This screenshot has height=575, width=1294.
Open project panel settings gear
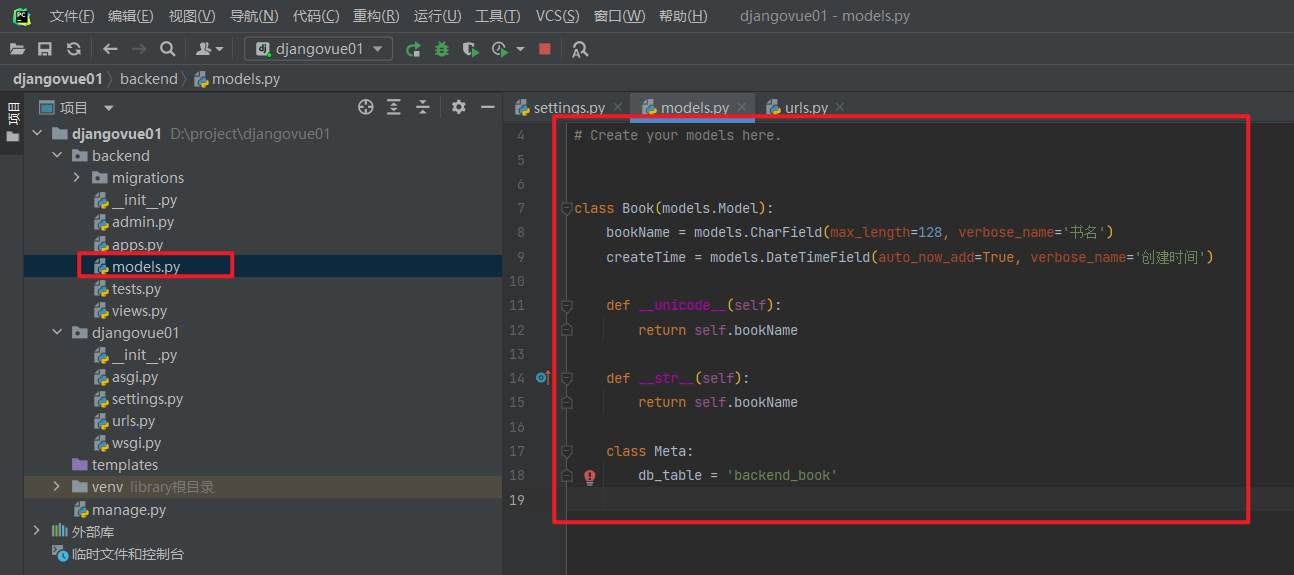click(458, 107)
